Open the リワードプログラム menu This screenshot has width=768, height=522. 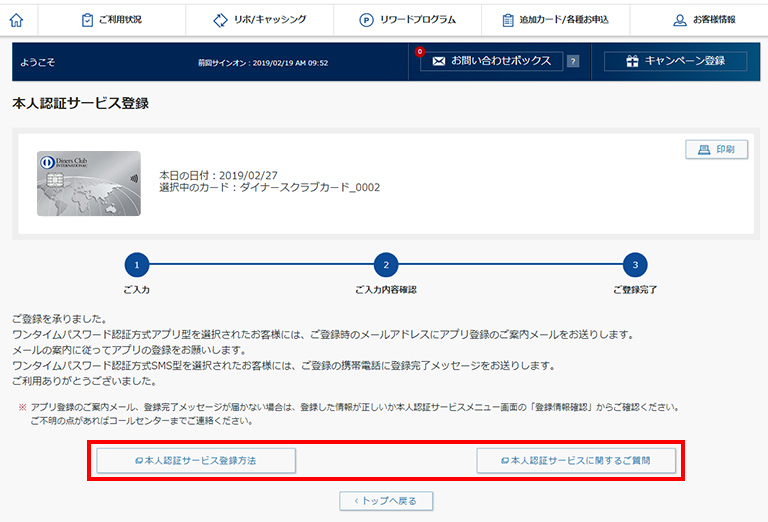click(x=407, y=19)
